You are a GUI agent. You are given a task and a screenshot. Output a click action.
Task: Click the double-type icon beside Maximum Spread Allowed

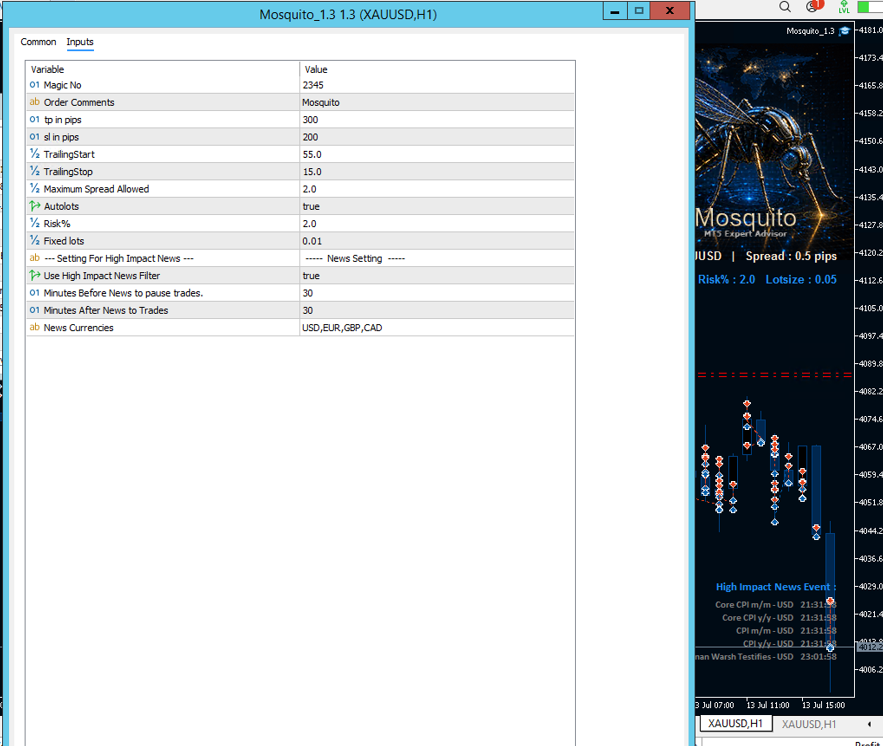point(34,189)
